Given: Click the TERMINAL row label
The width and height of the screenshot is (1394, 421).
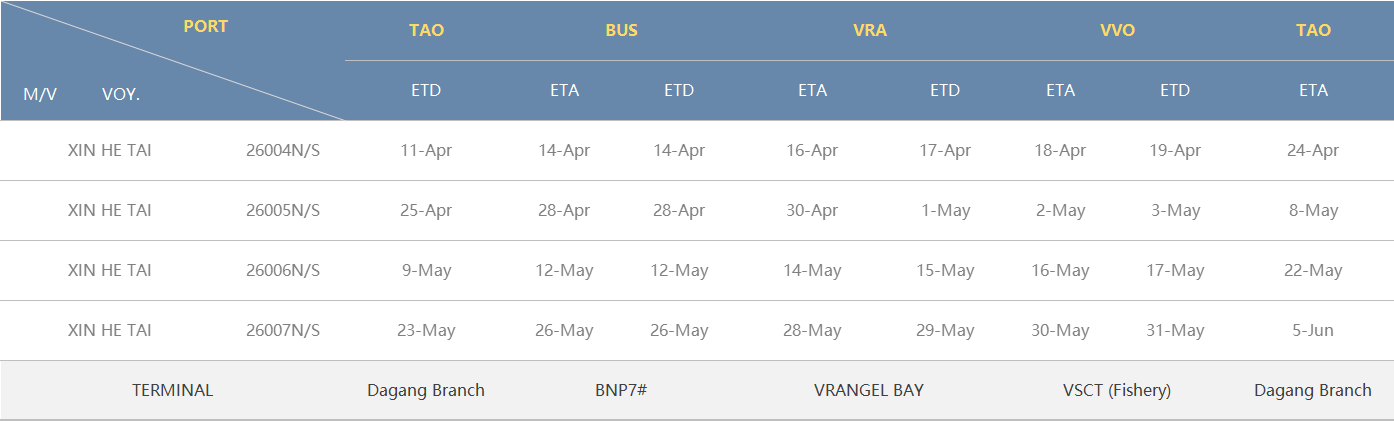Looking at the screenshot, I should [x=173, y=390].
